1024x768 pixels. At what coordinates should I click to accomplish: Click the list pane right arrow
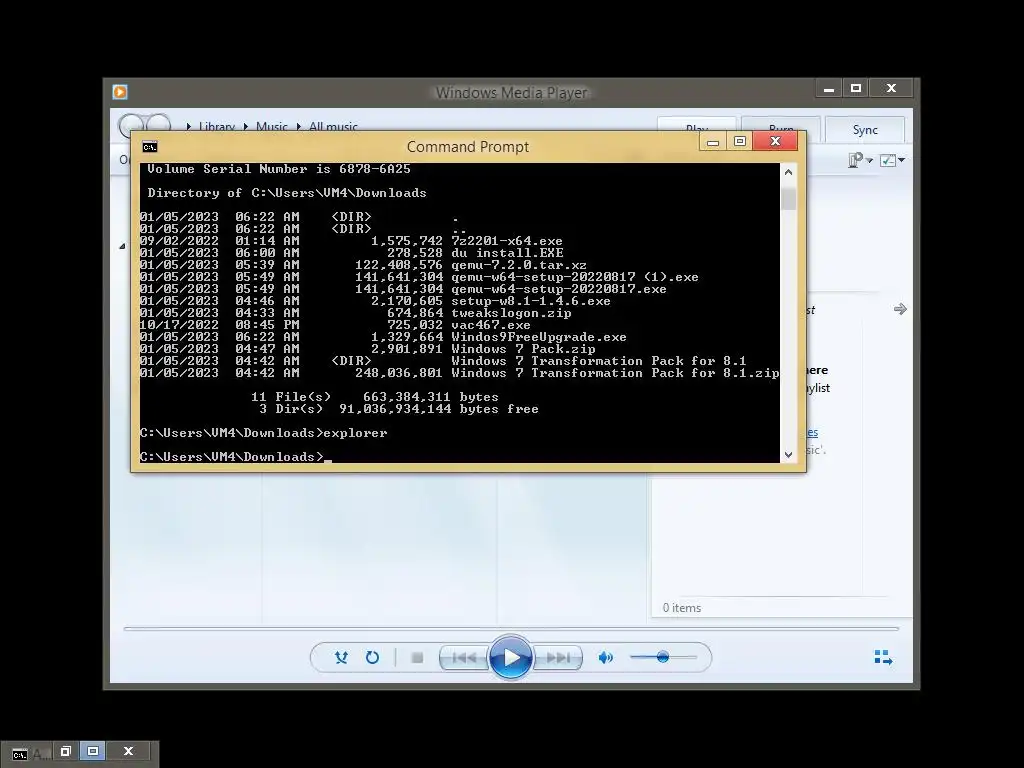coord(900,309)
